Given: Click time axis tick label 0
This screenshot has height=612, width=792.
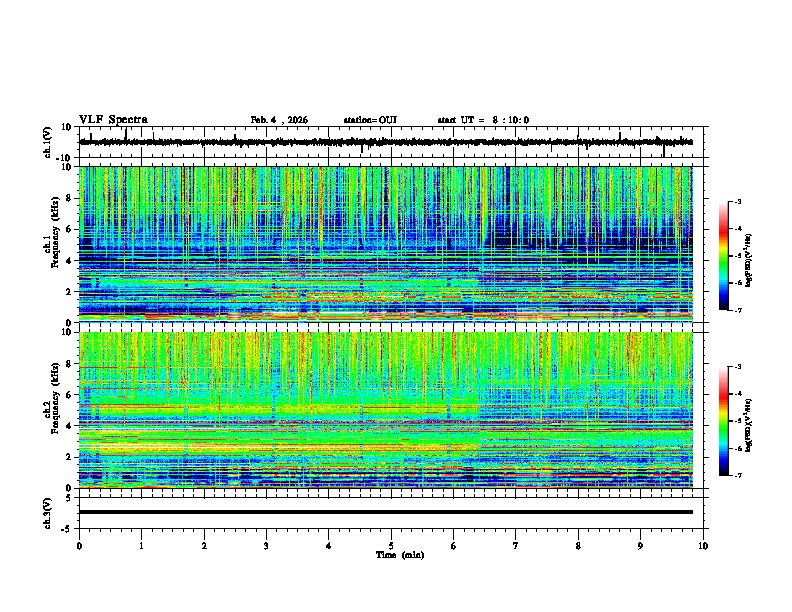Looking at the screenshot, I should (x=79, y=546).
